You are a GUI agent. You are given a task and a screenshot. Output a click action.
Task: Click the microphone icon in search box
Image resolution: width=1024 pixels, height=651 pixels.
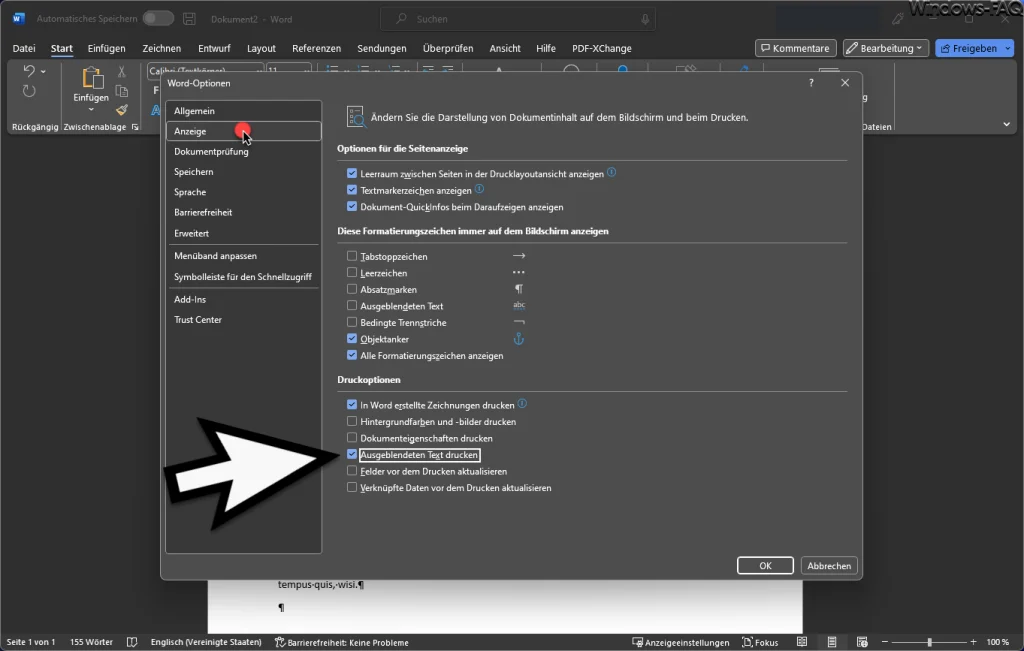pyautogui.click(x=645, y=19)
